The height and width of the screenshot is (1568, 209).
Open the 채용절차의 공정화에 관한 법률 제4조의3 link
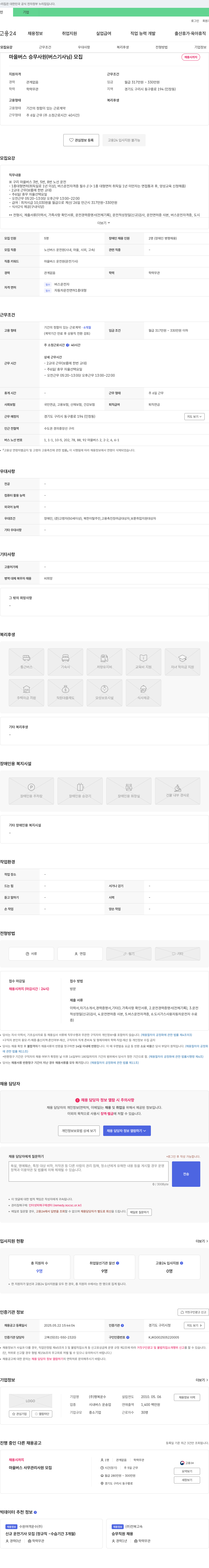(x=166, y=1035)
